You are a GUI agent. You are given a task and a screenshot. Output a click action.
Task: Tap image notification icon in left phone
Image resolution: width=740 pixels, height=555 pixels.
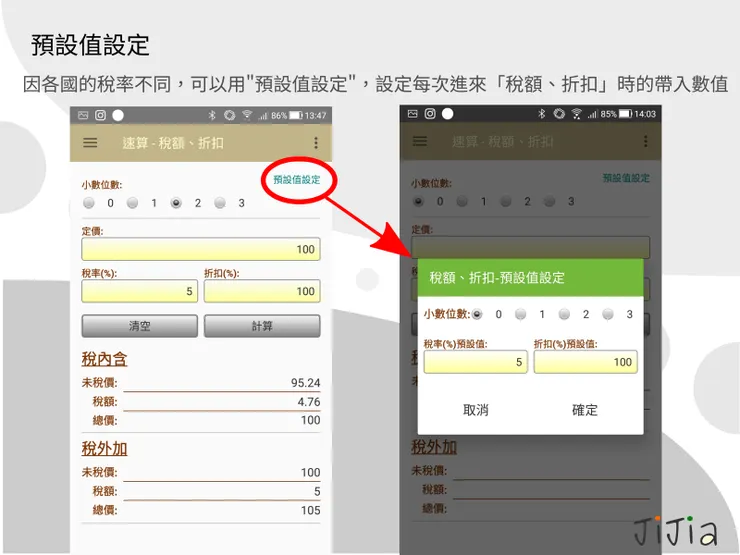click(x=83, y=115)
